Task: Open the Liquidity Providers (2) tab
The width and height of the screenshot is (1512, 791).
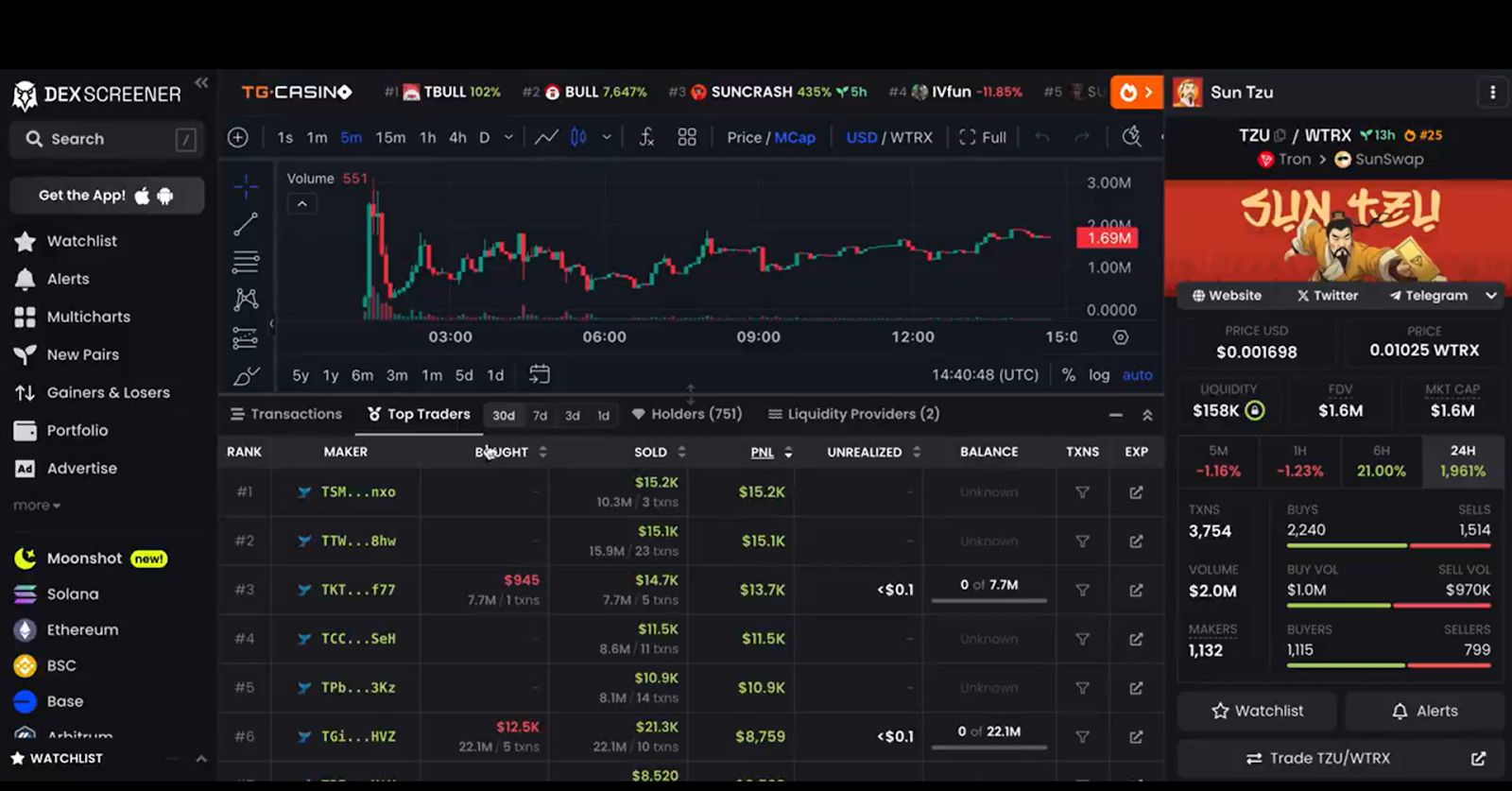Action: 853,414
